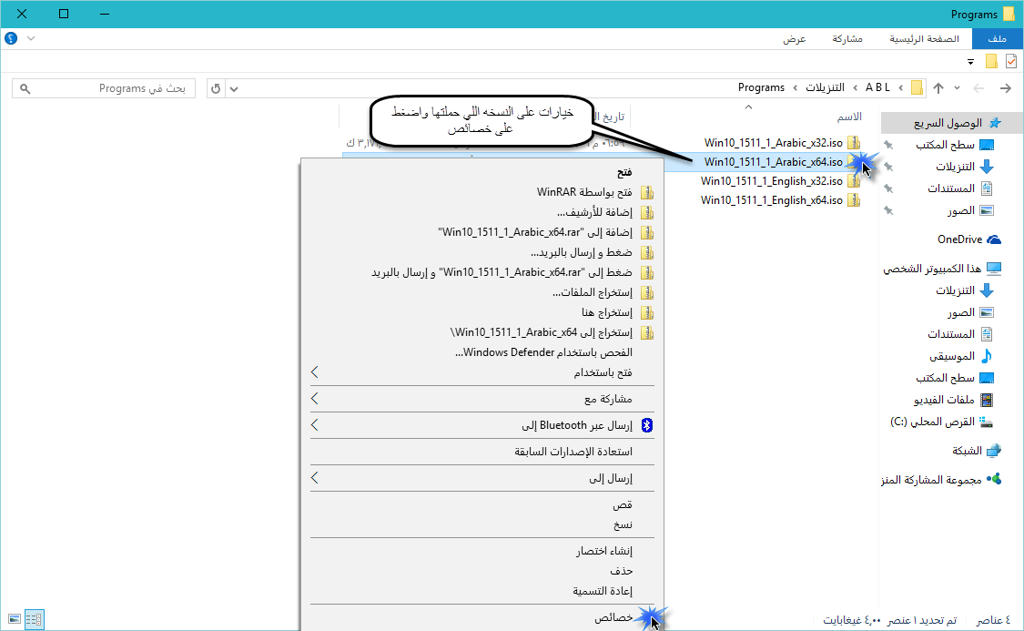This screenshot has height=631, width=1024.
Task: Expand the chevron between التنزيلات and Programs breadcrumbs
Action: coord(795,88)
